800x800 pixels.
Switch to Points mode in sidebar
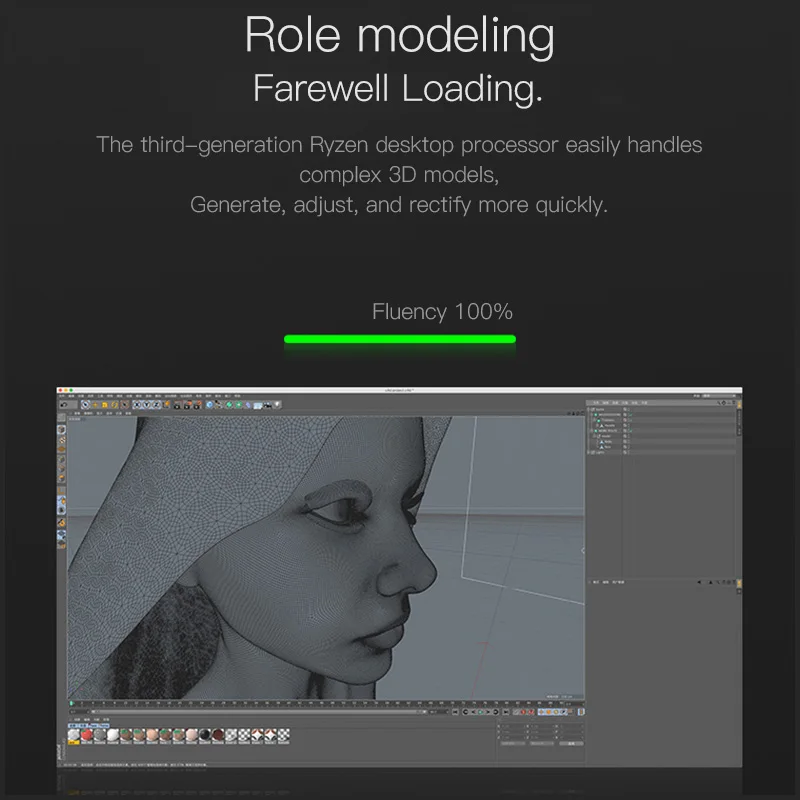[62, 459]
